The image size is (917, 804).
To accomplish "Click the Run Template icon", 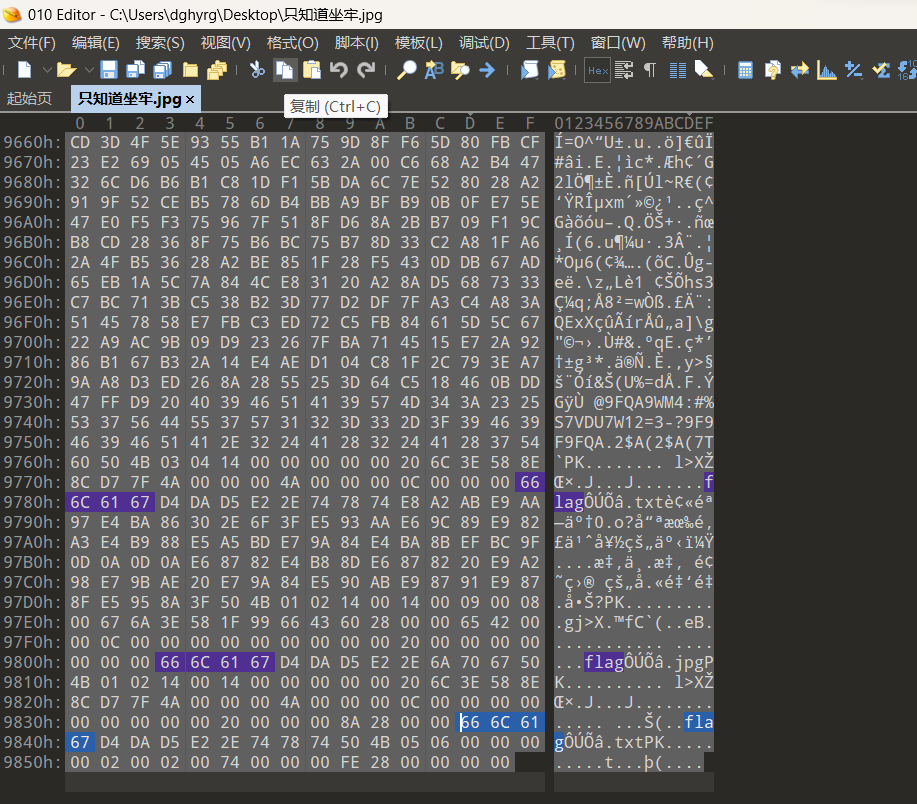I will [556, 70].
